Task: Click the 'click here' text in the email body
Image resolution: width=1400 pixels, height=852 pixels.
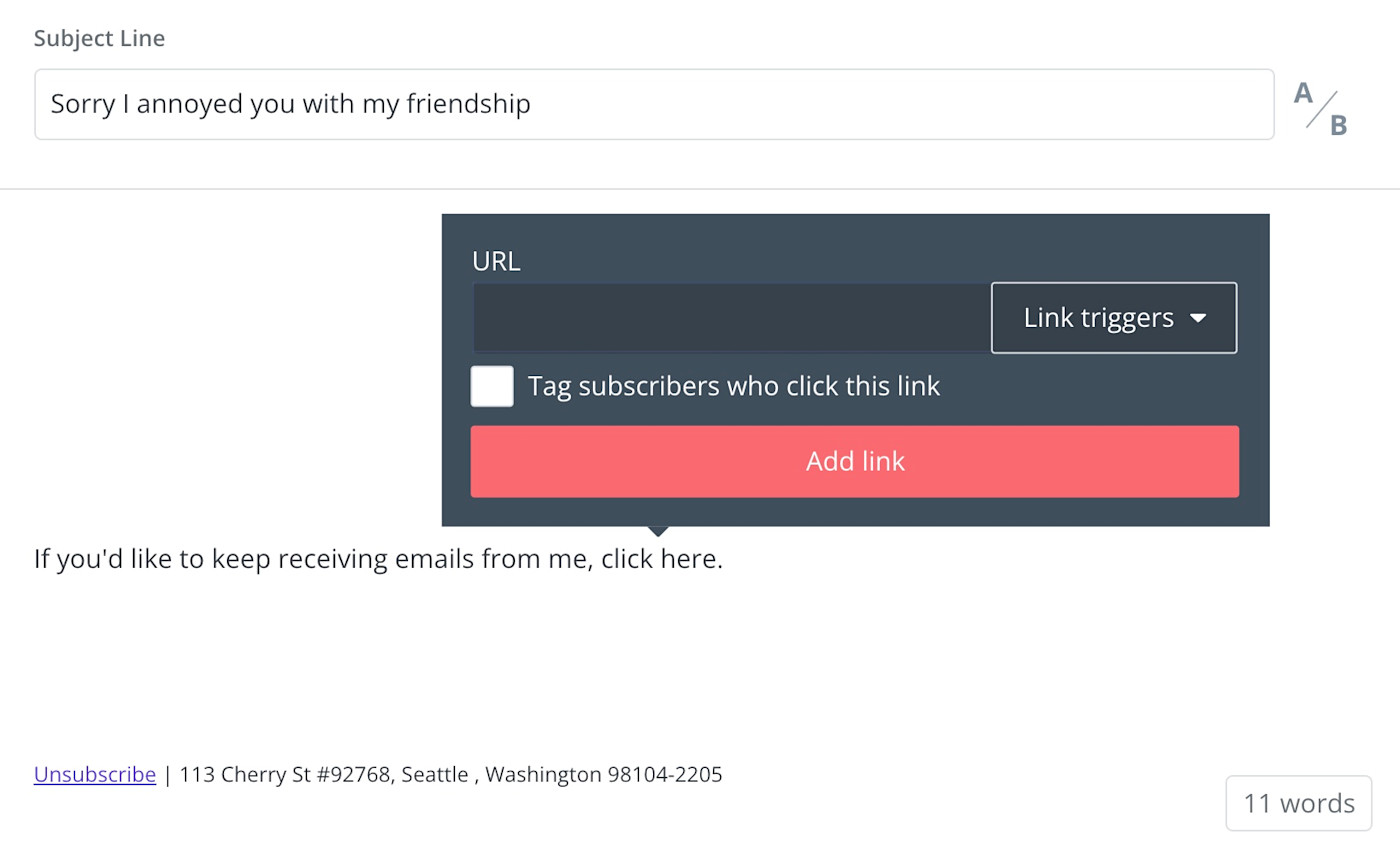Action: tap(659, 558)
